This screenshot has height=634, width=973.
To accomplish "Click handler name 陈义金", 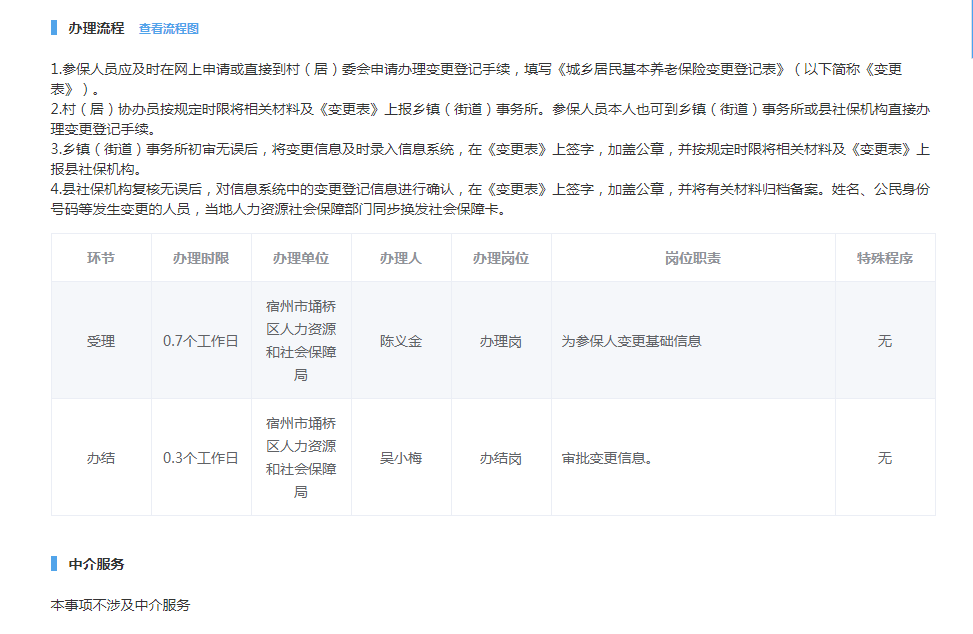I will pyautogui.click(x=401, y=341).
